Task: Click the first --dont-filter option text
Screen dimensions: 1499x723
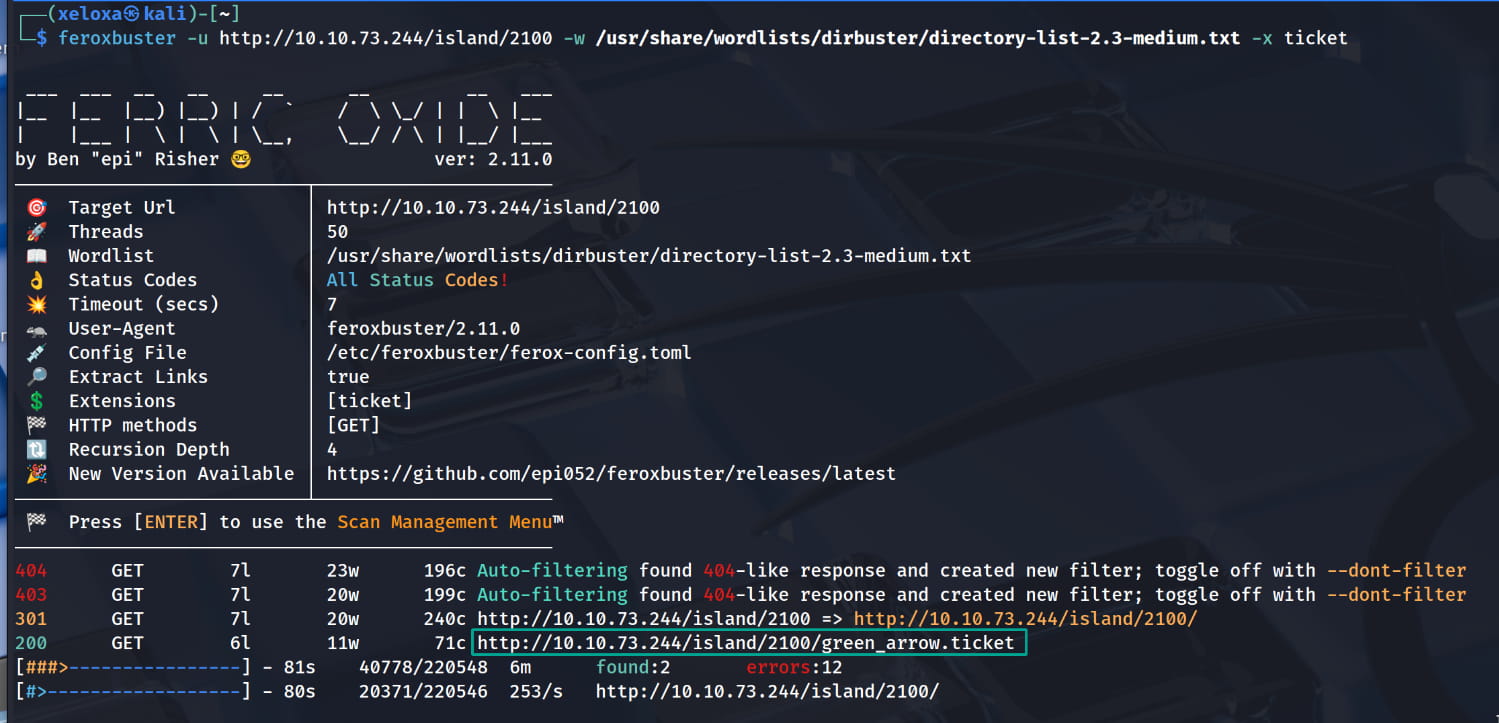Action: coord(1396,571)
